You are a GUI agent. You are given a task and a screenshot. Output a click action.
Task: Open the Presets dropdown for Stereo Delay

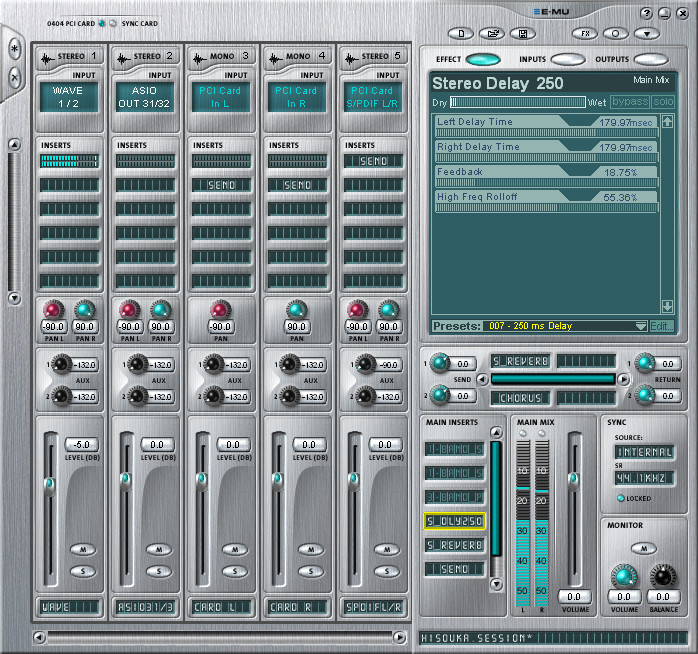641,326
